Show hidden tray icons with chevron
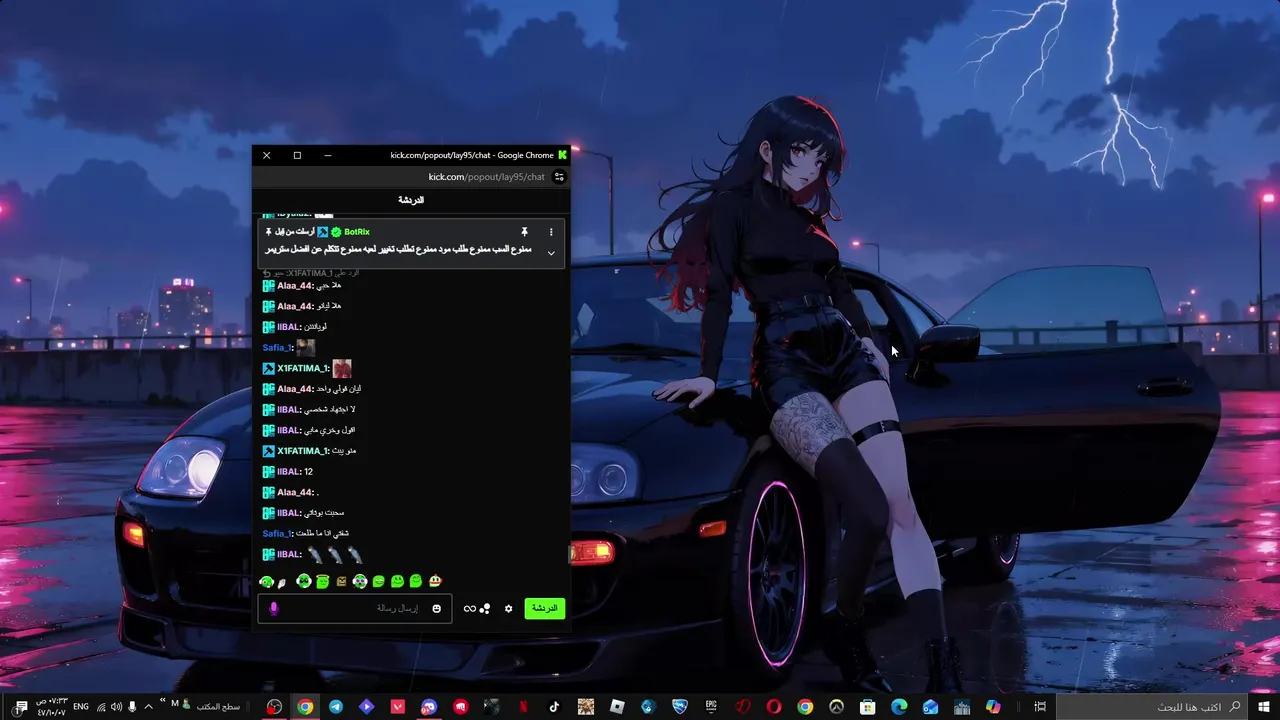This screenshot has width=1280, height=720. point(148,707)
